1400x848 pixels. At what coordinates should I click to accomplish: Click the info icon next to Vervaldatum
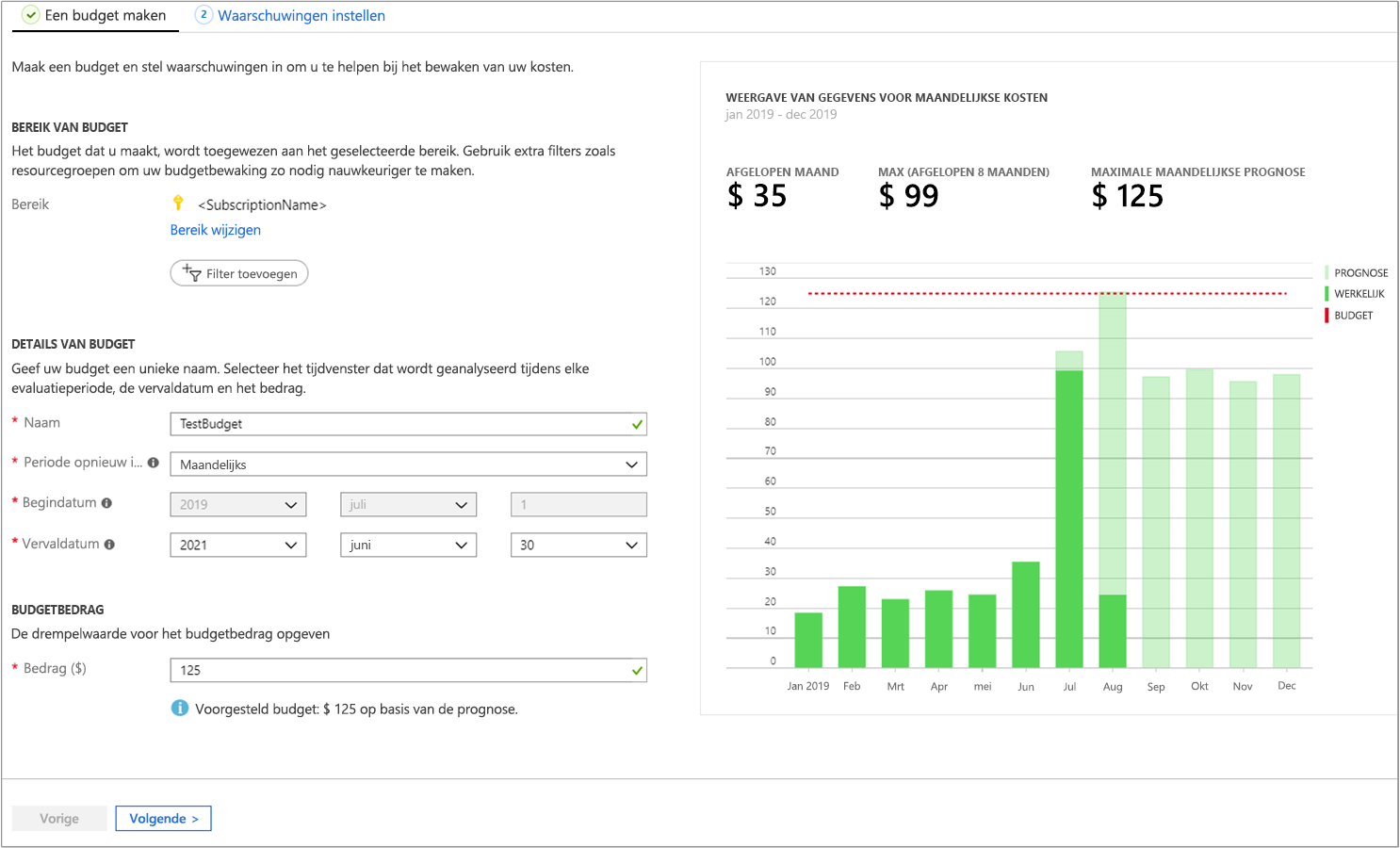pyautogui.click(x=109, y=545)
